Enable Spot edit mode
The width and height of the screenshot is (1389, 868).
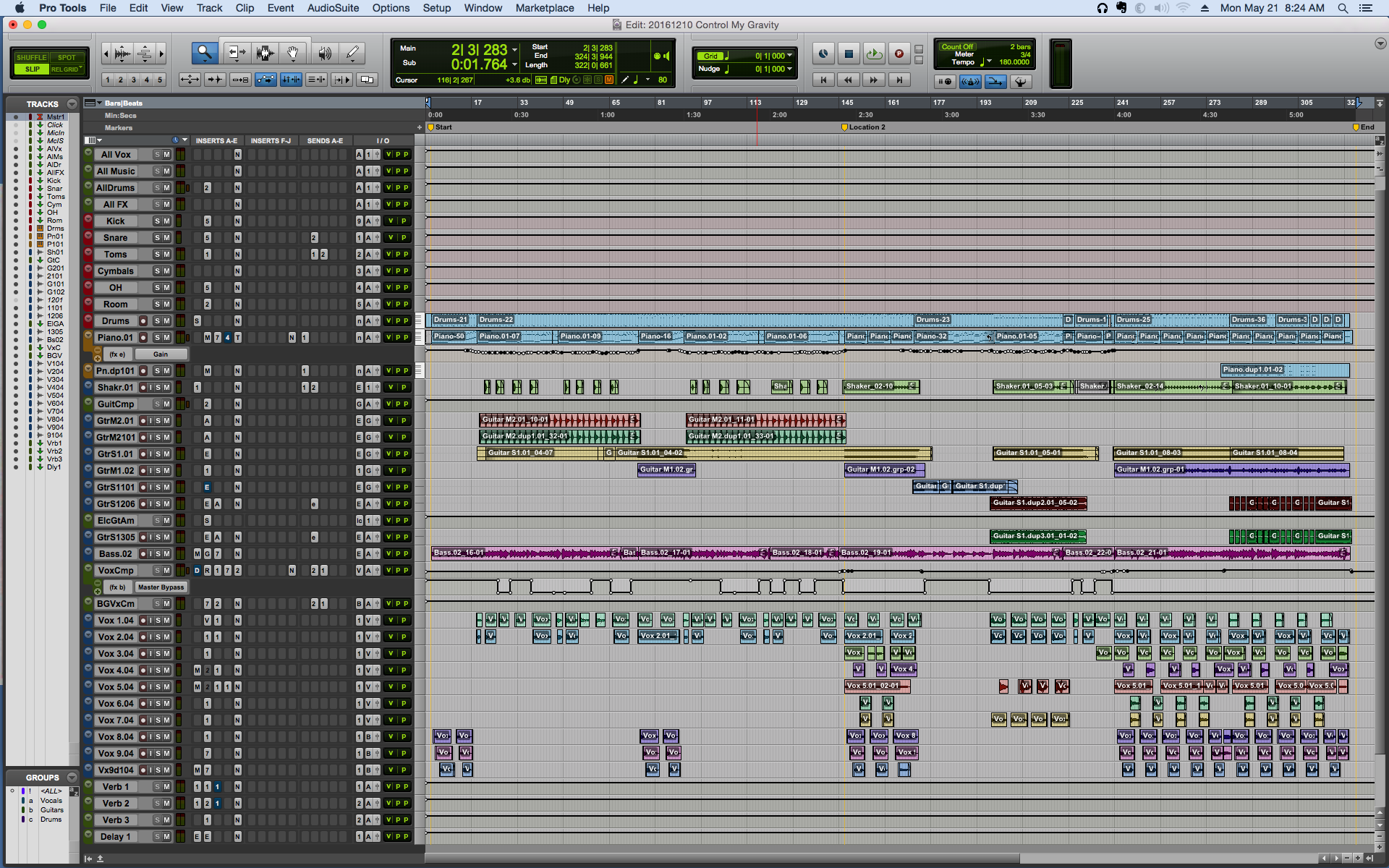click(x=67, y=57)
